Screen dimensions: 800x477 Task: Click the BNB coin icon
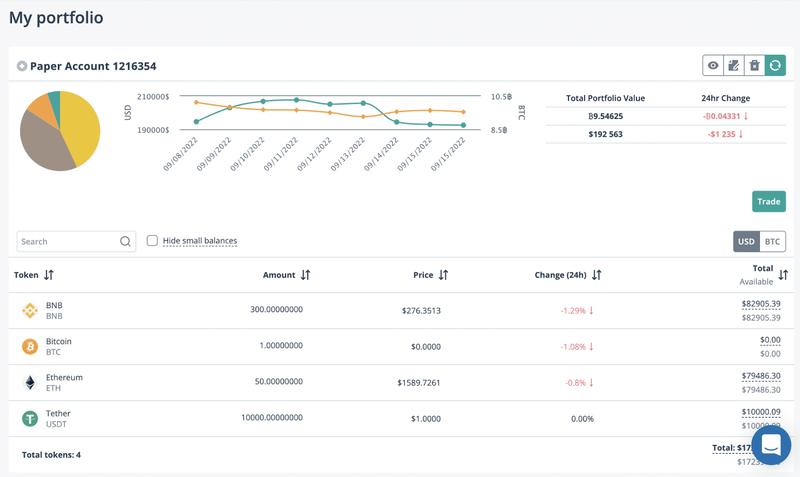30,311
